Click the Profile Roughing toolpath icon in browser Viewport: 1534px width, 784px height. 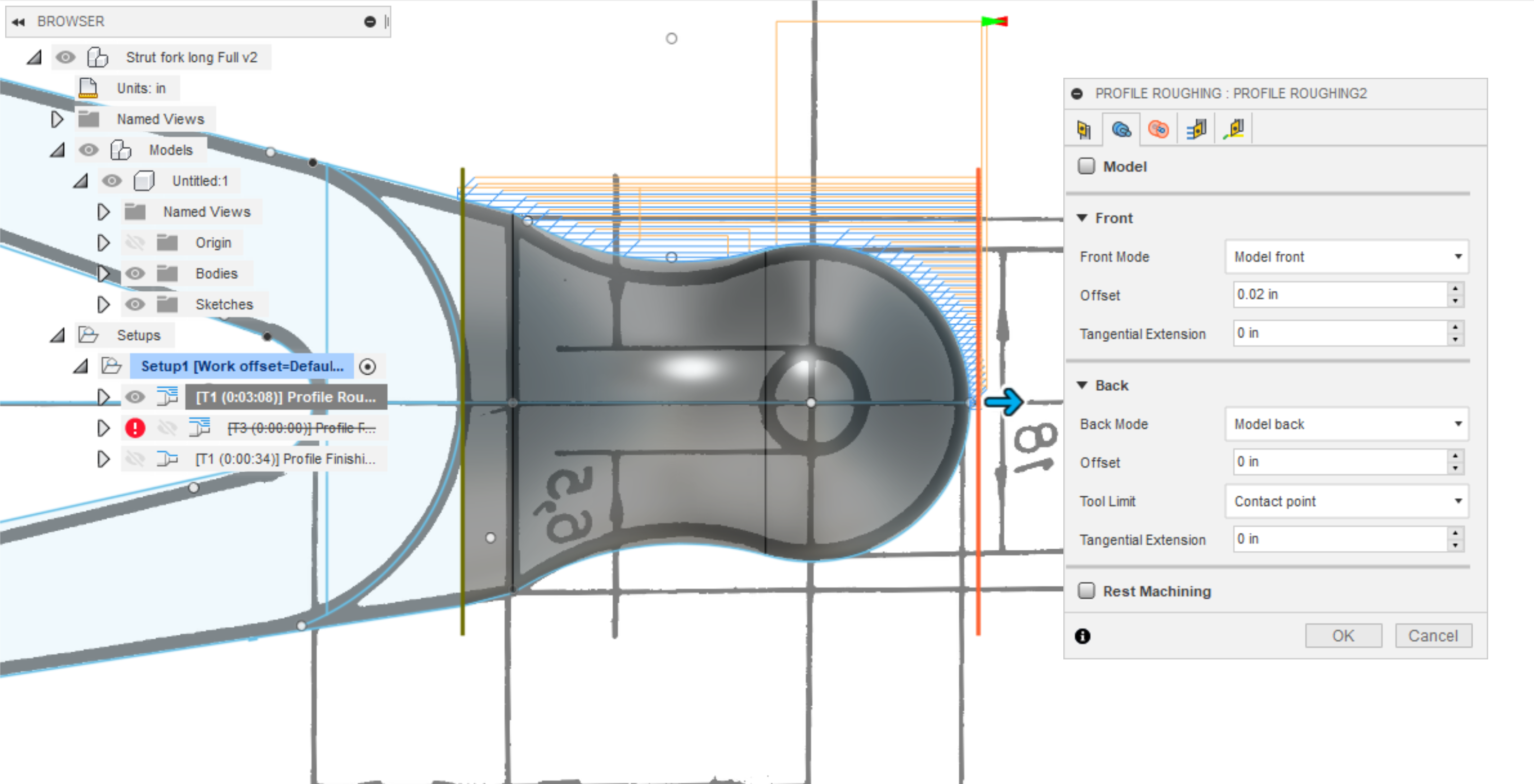click(x=168, y=396)
